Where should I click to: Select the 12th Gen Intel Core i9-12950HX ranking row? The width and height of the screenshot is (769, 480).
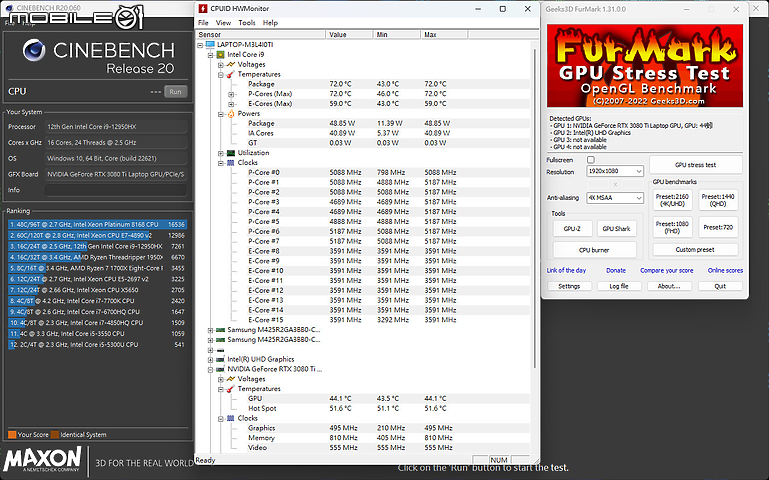click(98, 246)
